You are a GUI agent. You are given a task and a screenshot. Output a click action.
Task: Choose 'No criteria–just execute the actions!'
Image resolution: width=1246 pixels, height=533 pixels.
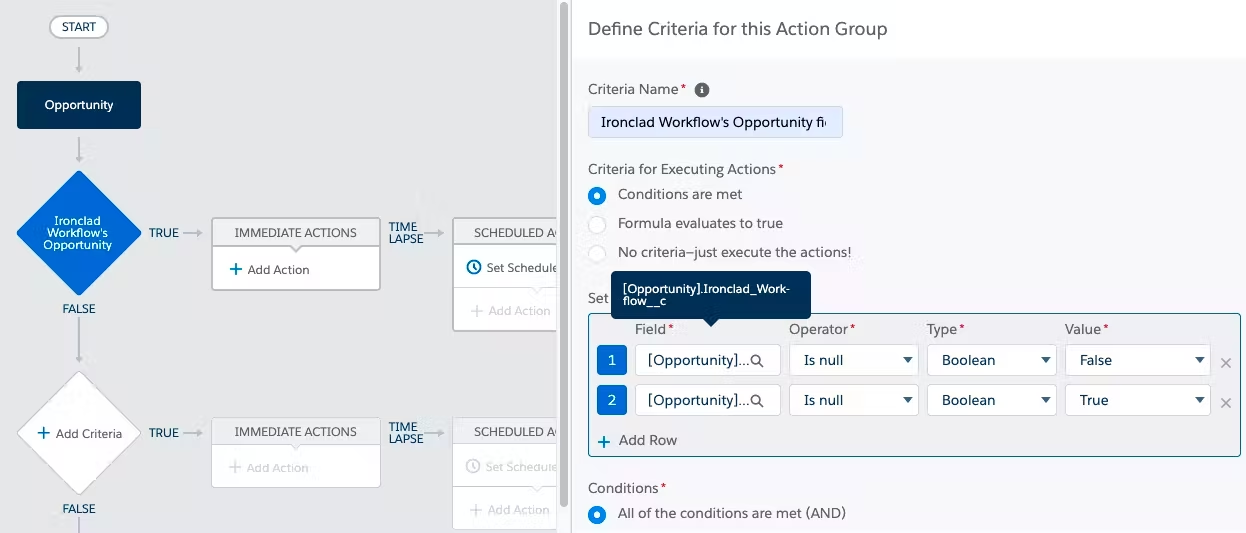[x=597, y=253]
